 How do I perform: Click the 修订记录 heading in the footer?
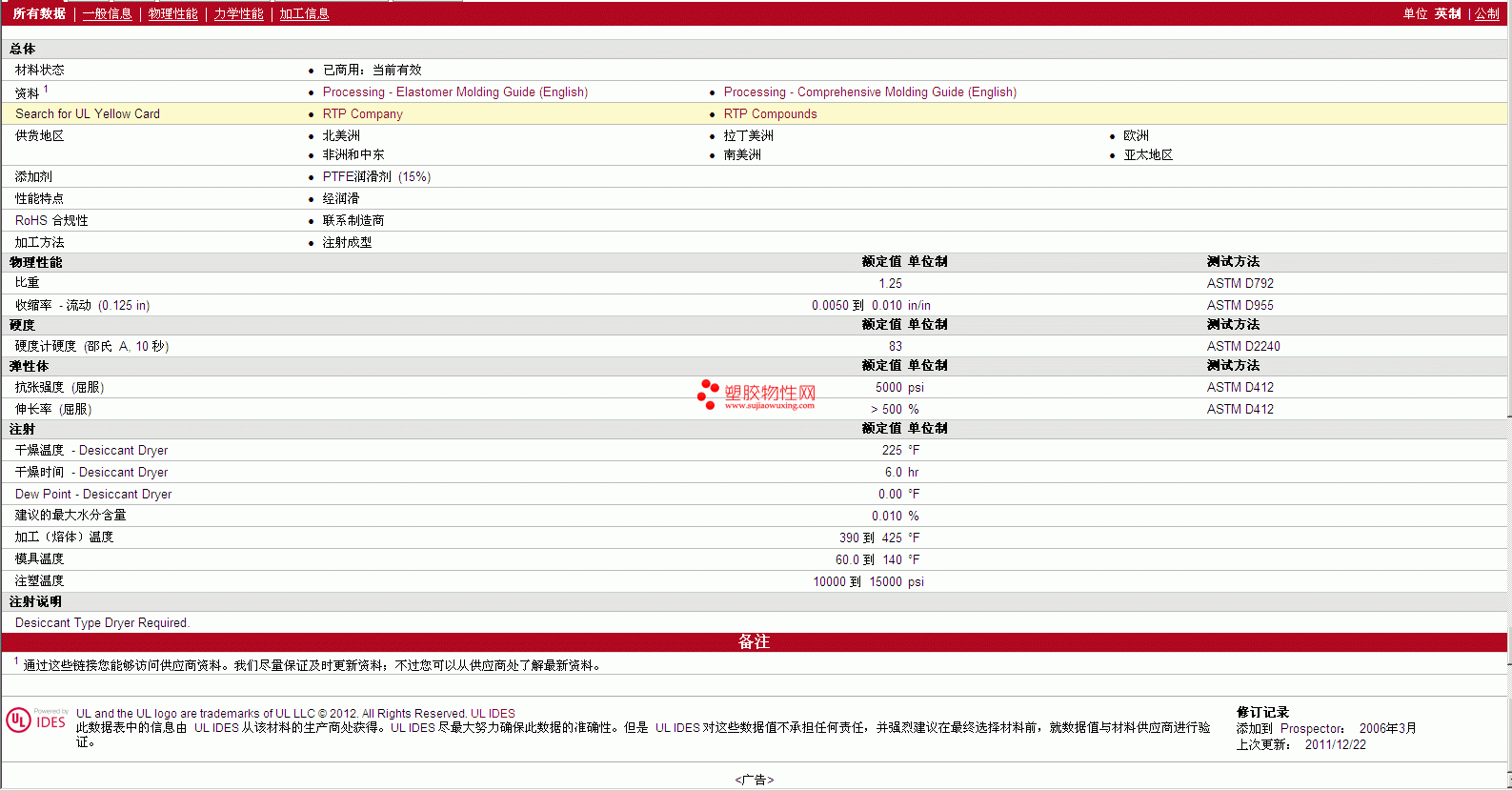point(1262,712)
